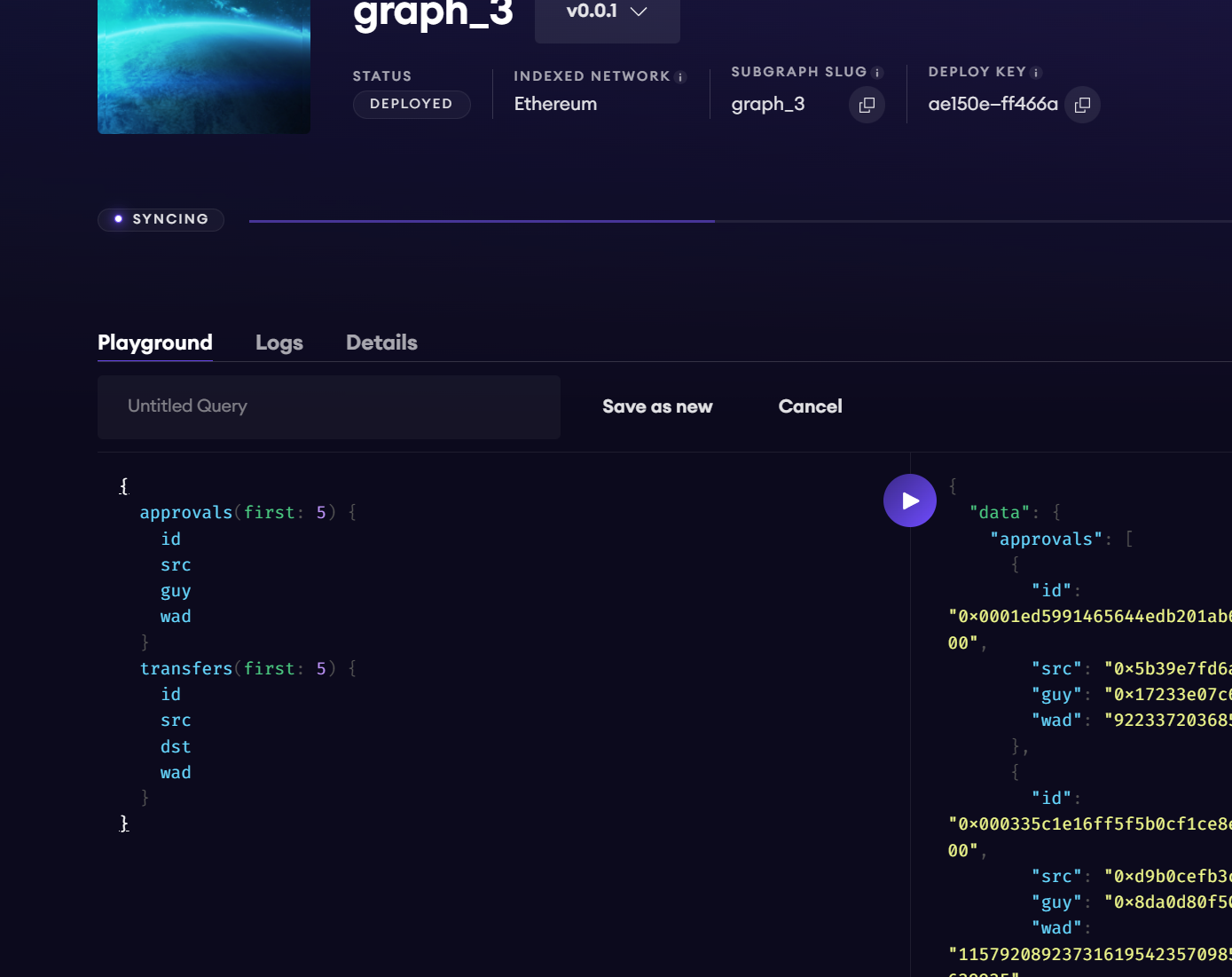Click the dst field in the query

pyautogui.click(x=176, y=746)
